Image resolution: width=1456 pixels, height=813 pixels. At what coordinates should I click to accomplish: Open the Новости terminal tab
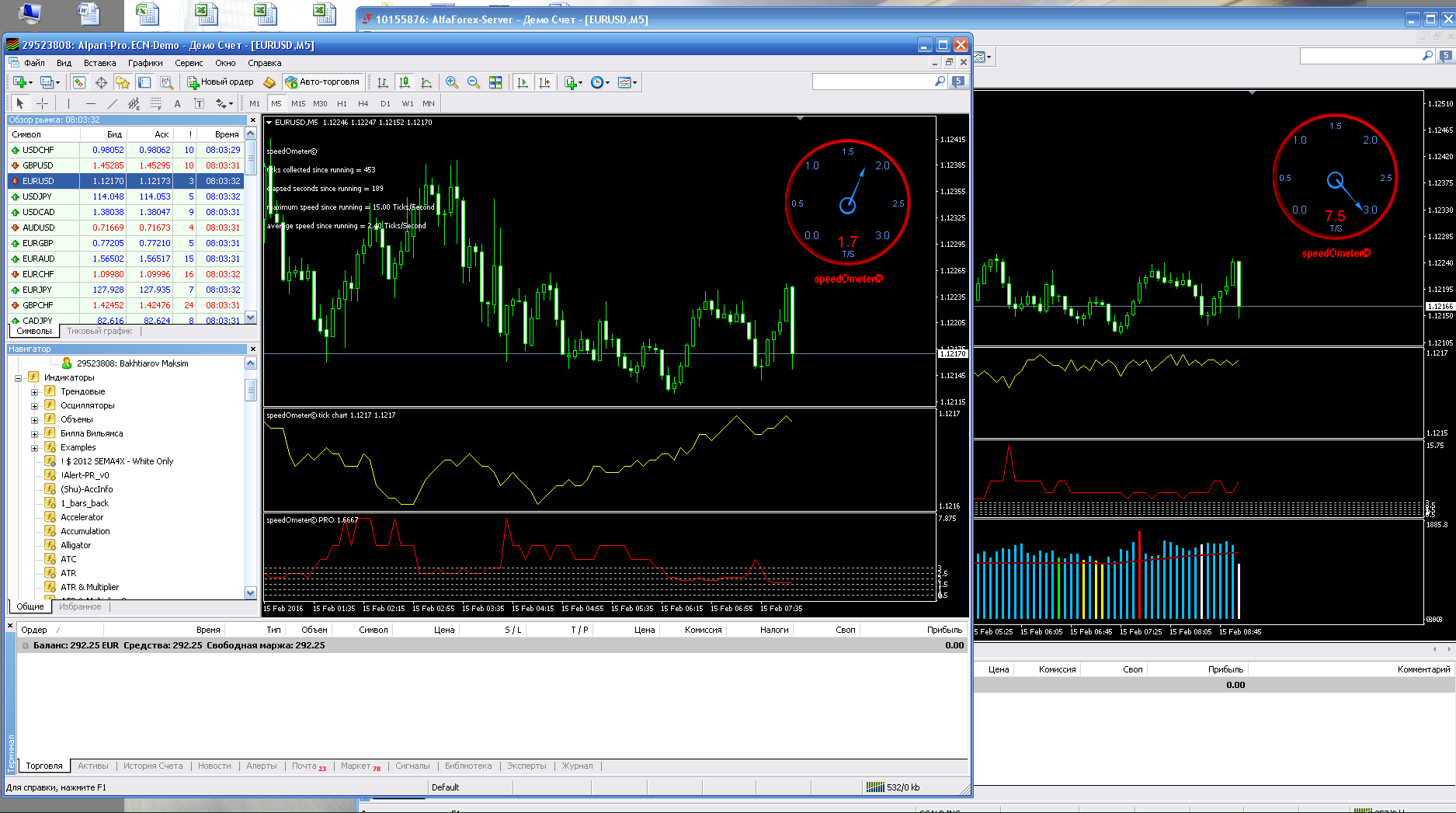(214, 766)
